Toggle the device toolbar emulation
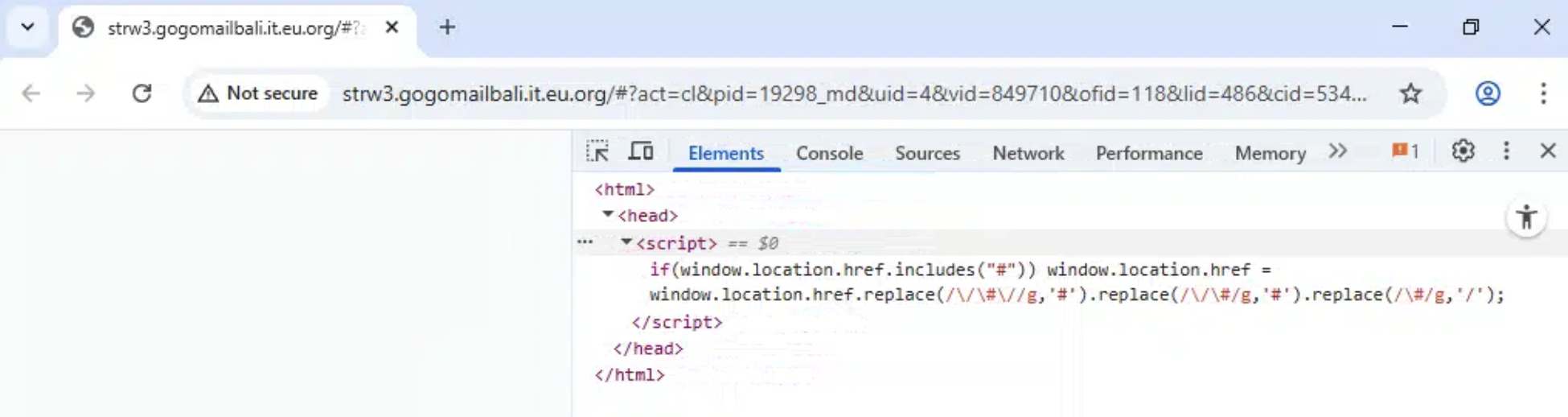Image resolution: width=1568 pixels, height=417 pixels. [641, 151]
